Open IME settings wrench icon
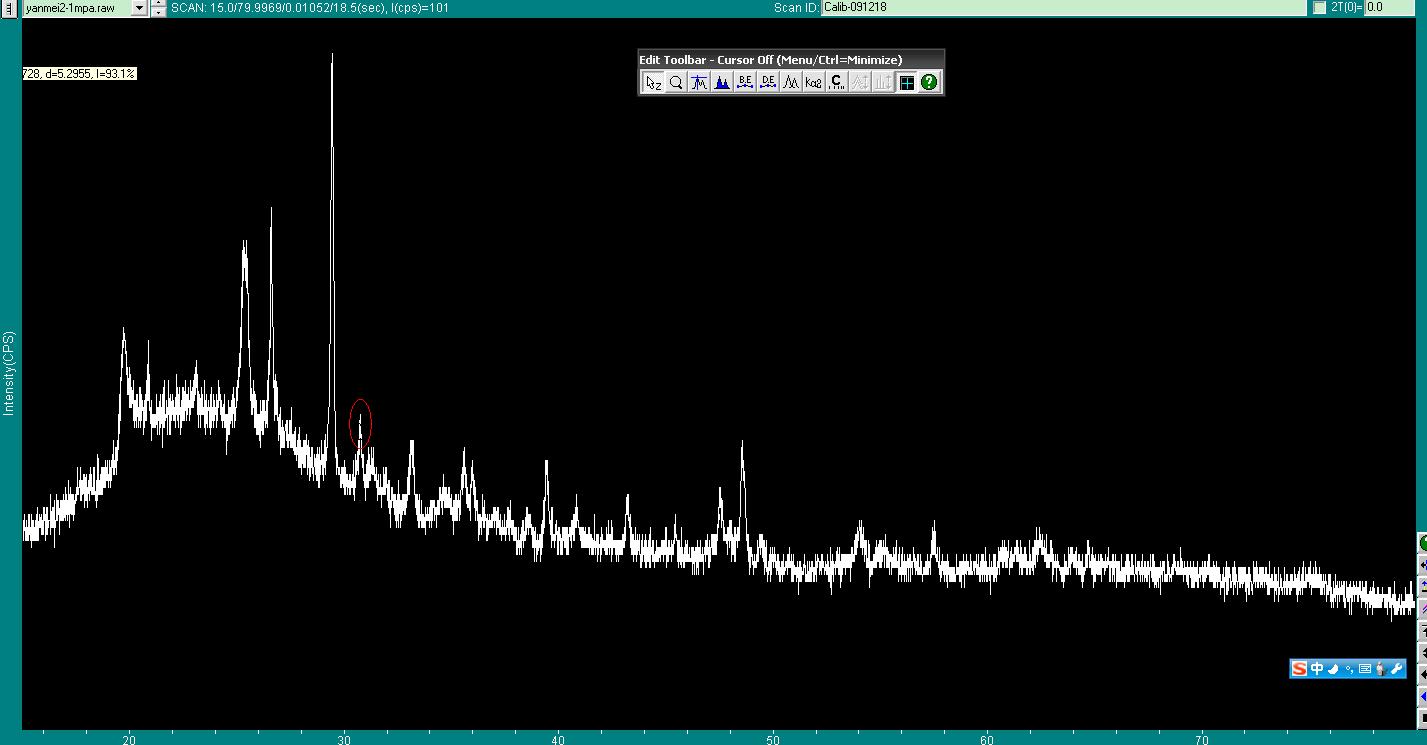The width and height of the screenshot is (1427, 745). (1396, 669)
